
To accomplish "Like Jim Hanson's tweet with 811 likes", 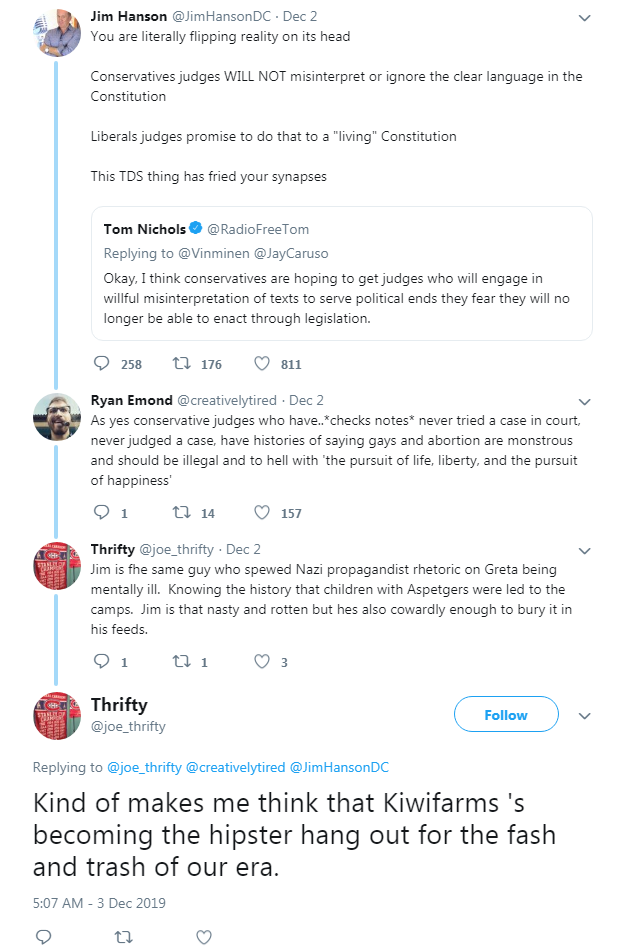I will point(262,363).
